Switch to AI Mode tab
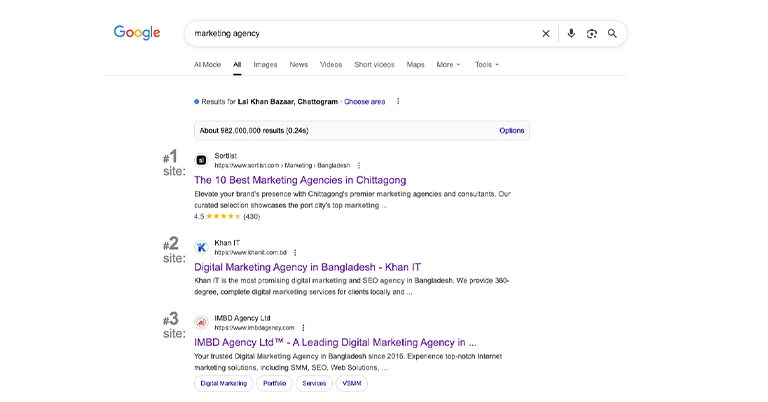This screenshot has height=402, width=768. pyautogui.click(x=207, y=65)
